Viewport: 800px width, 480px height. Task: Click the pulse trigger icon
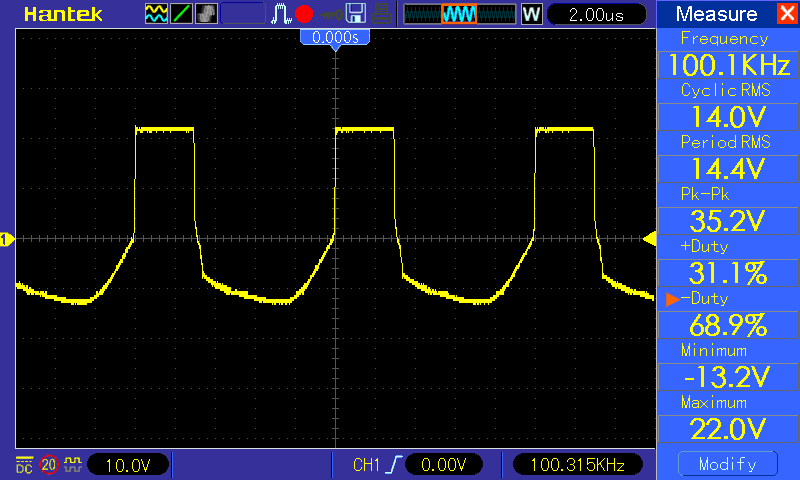tap(281, 14)
